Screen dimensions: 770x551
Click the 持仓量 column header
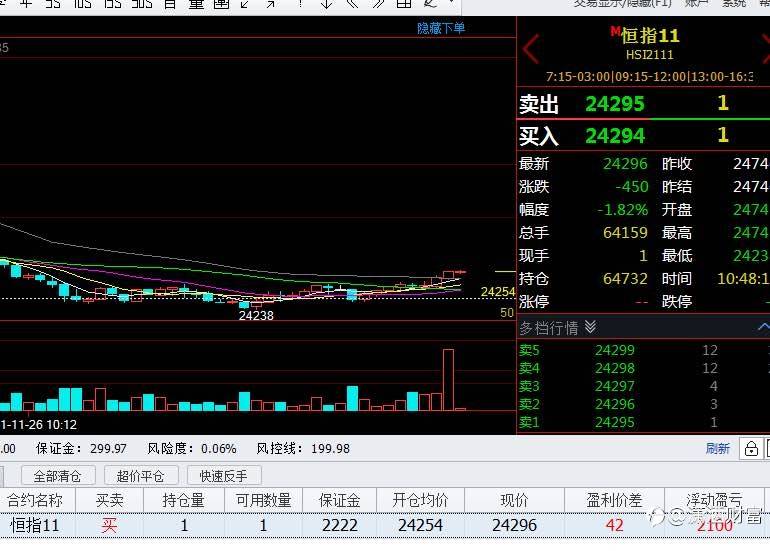click(184, 500)
